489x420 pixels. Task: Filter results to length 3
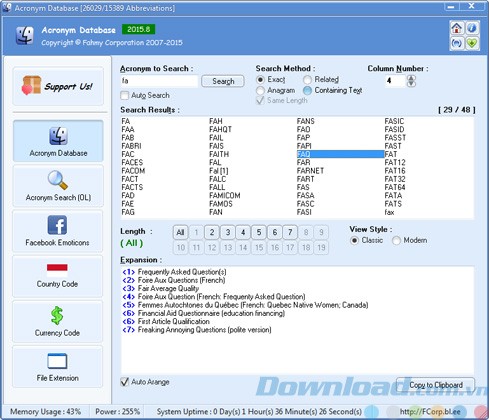228,232
